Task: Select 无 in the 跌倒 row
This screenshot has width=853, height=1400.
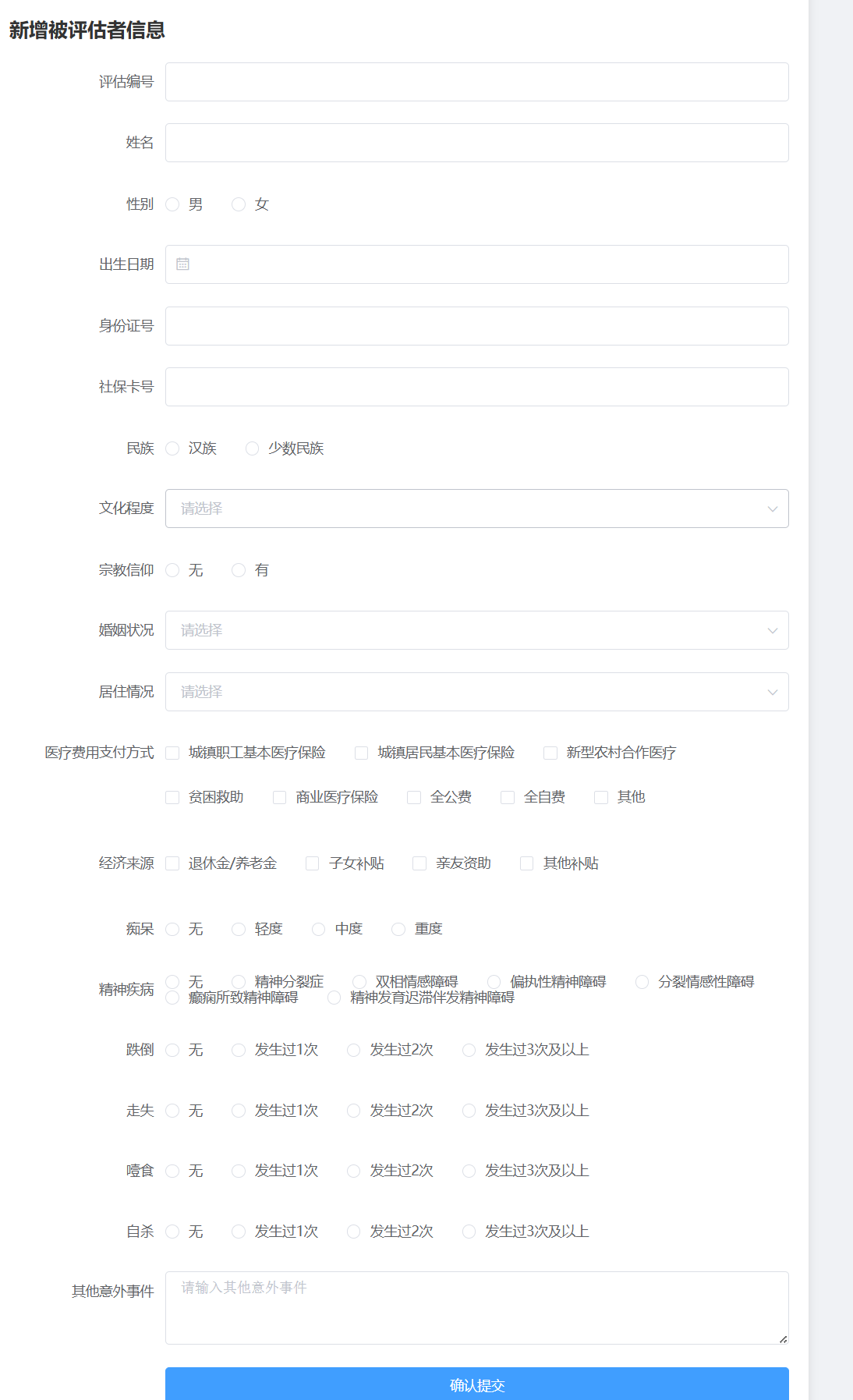Action: pos(172,1051)
